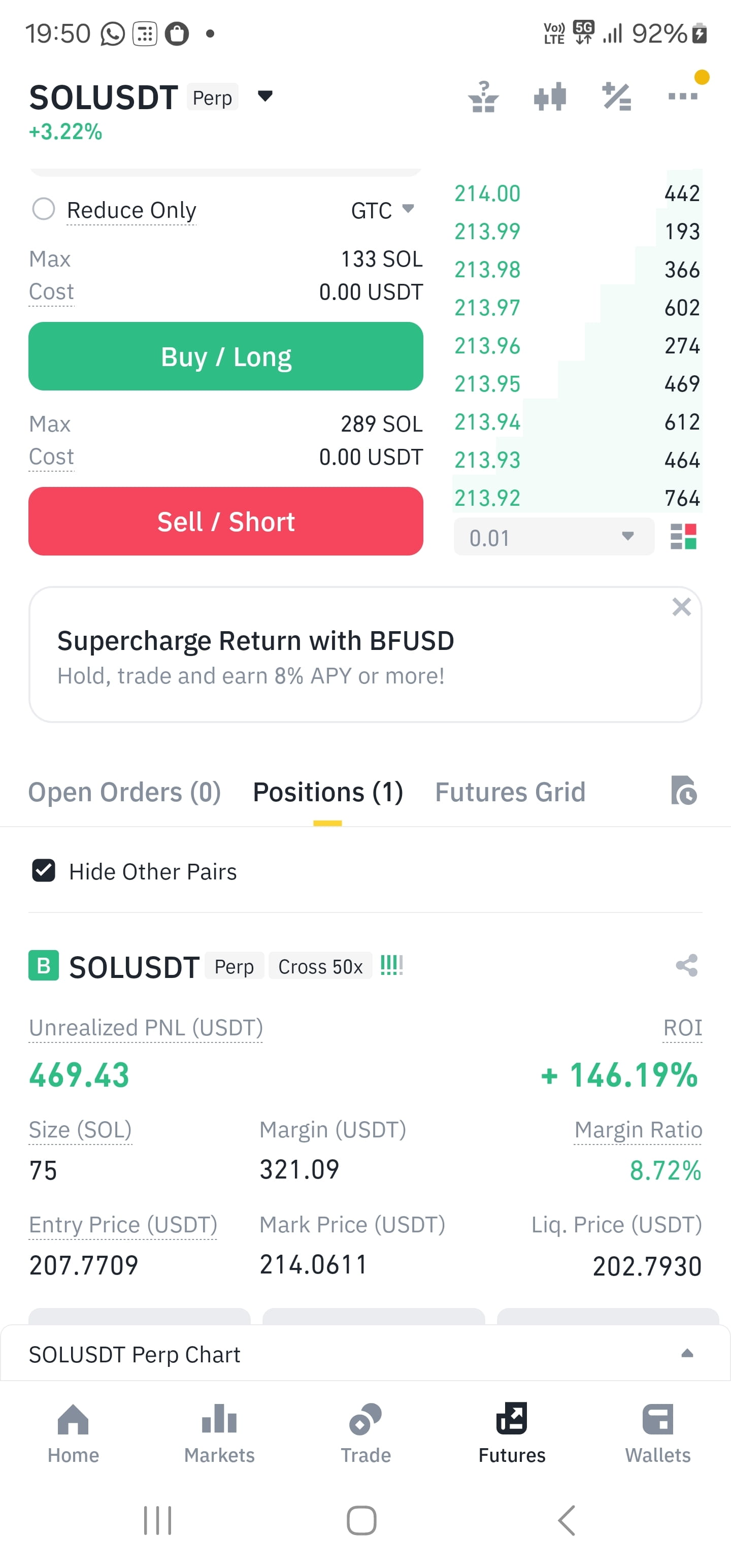Open Markets in bottom navigation
This screenshot has width=731, height=1568.
[219, 1433]
